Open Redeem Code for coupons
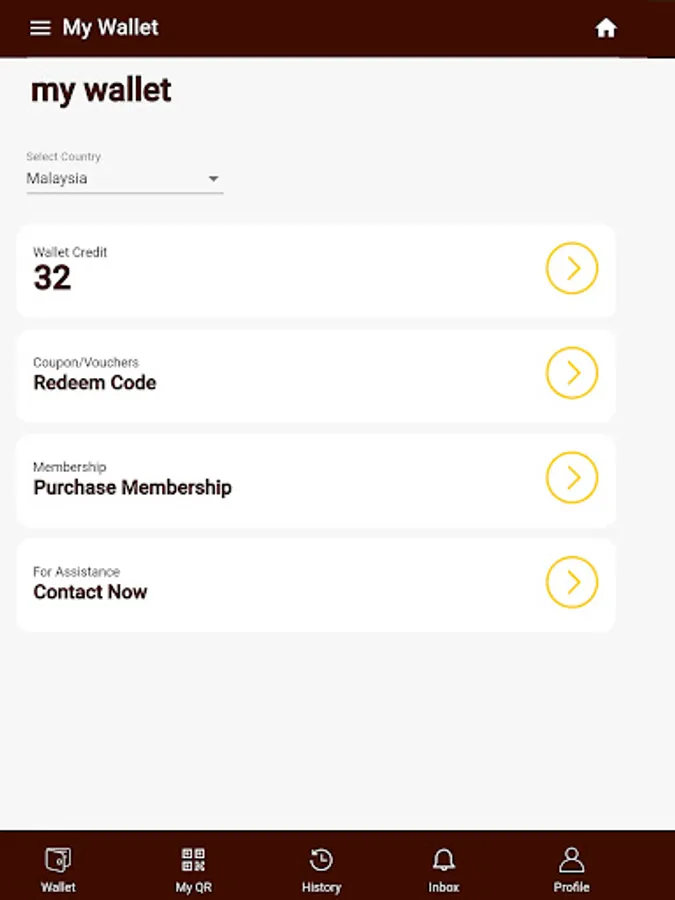This screenshot has height=900, width=675. 94,382
